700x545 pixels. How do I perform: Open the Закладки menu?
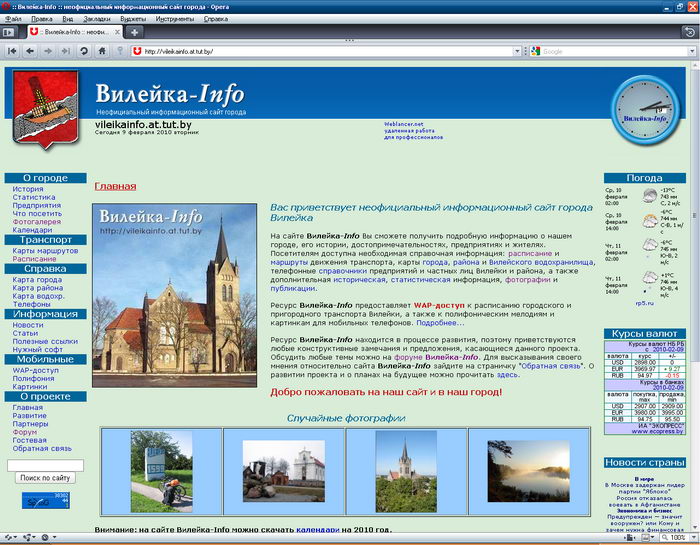click(x=96, y=19)
